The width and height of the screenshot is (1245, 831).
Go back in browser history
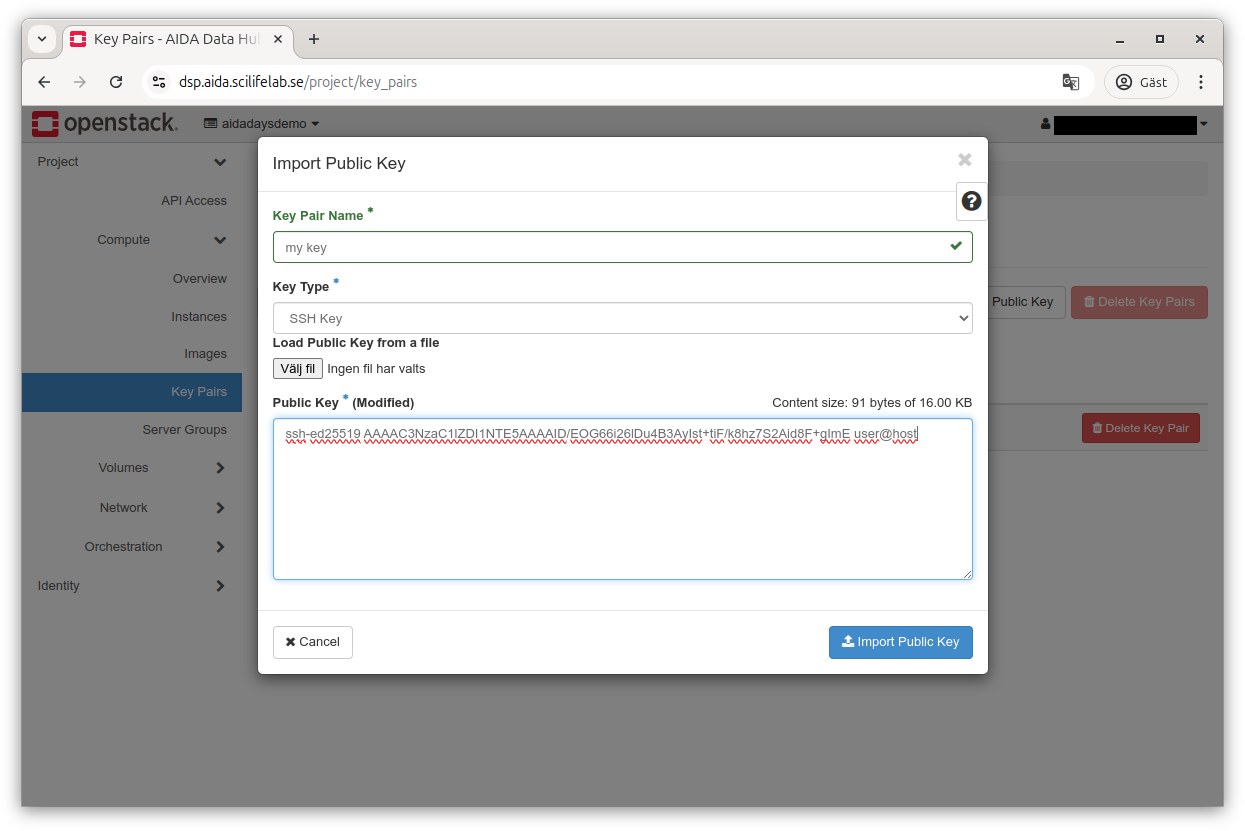click(x=44, y=82)
